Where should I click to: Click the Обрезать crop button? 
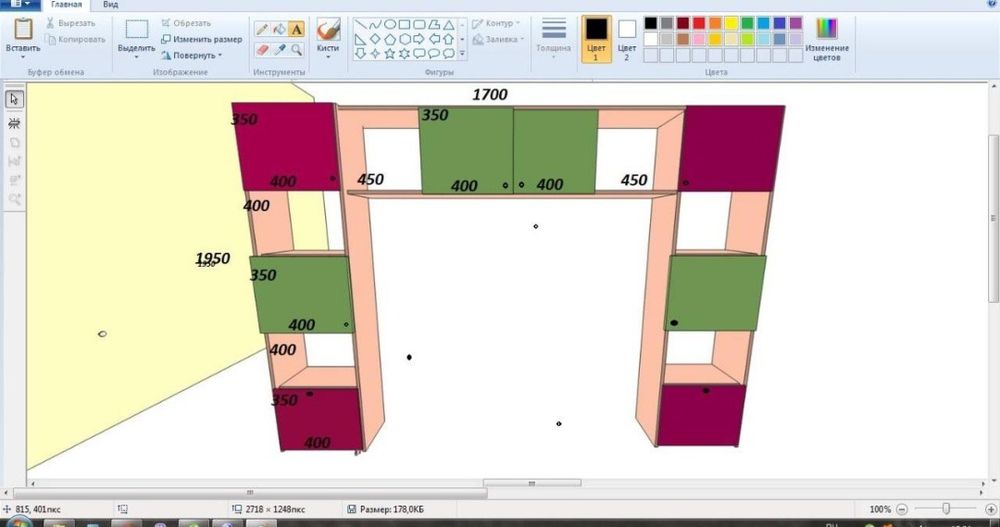(186, 23)
